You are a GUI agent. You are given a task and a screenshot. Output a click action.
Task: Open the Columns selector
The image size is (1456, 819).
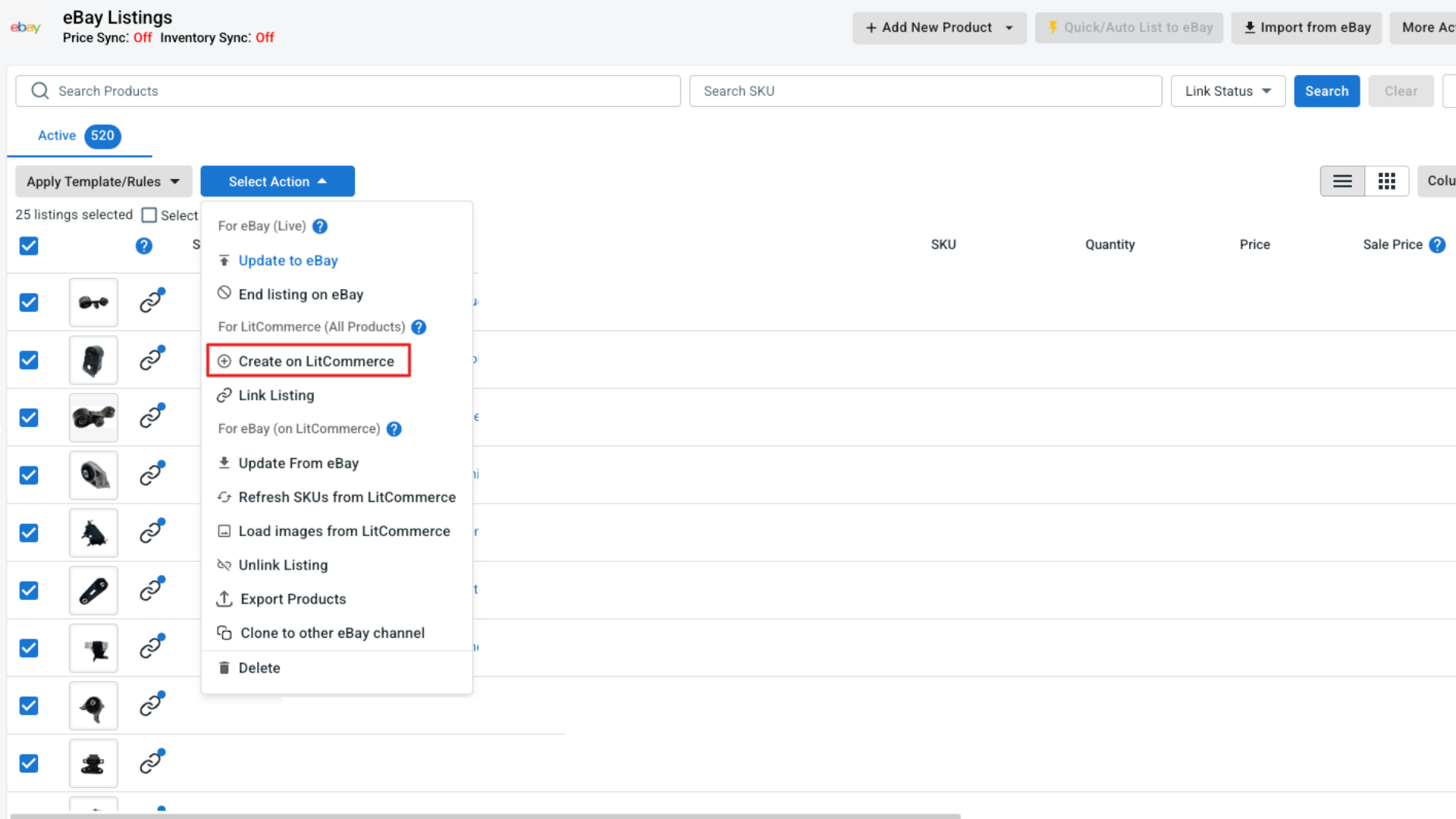(x=1438, y=181)
